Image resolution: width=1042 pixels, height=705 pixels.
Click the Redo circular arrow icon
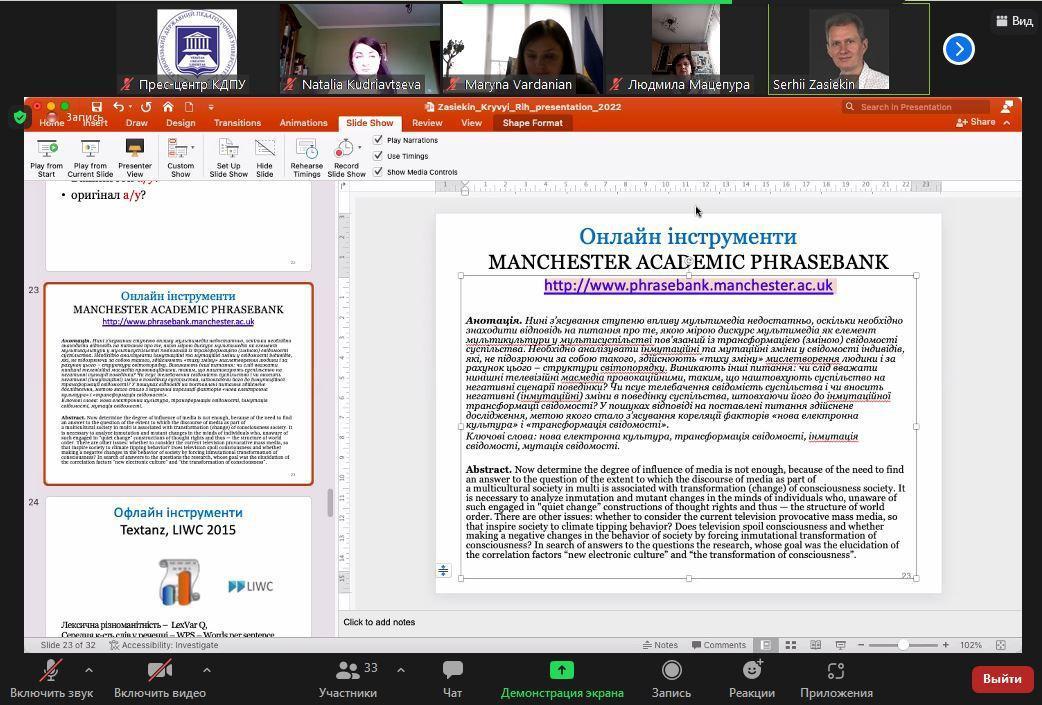(146, 106)
